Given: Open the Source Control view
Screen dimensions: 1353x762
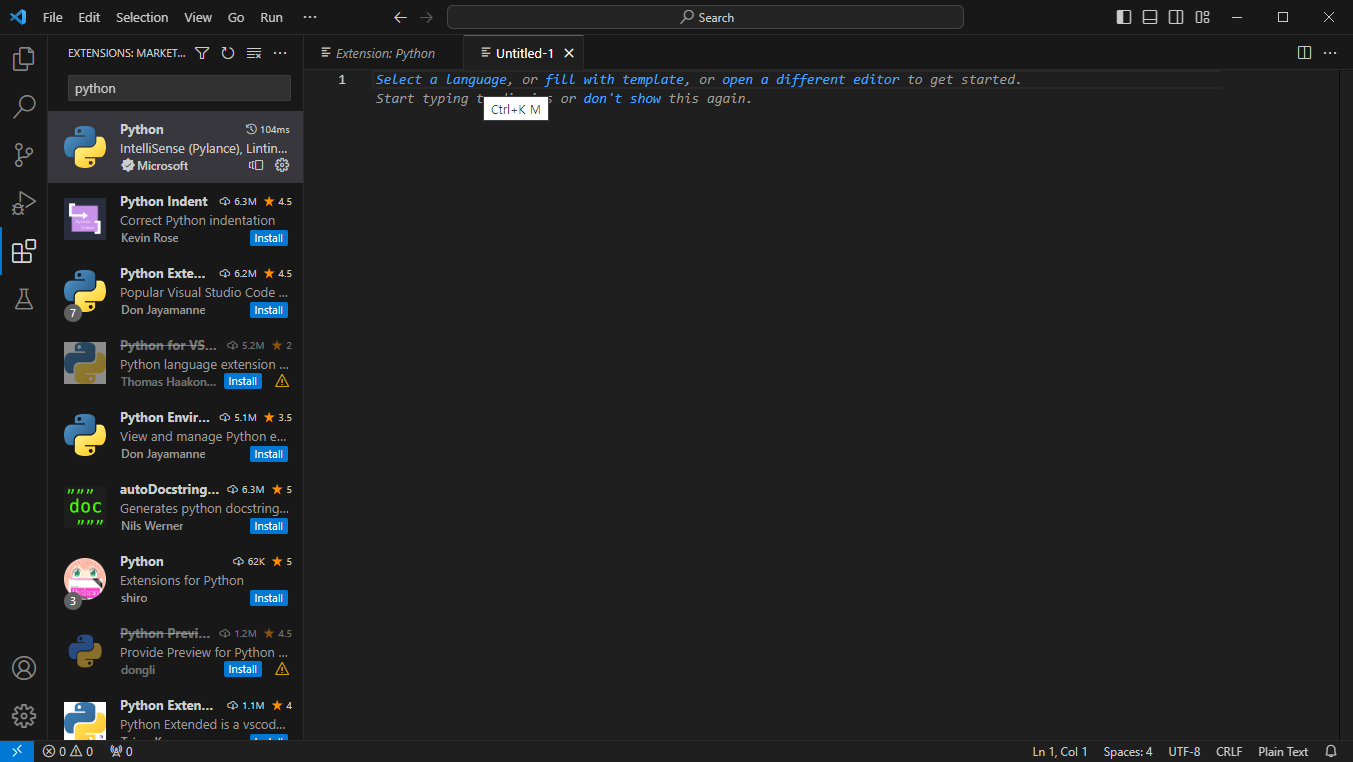Looking at the screenshot, I should tap(24, 154).
